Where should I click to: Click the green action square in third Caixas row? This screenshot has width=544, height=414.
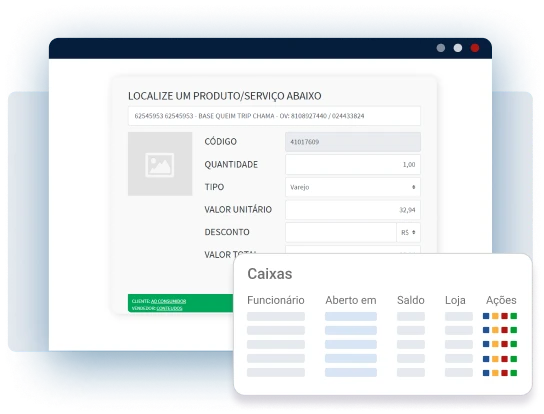[x=514, y=344]
